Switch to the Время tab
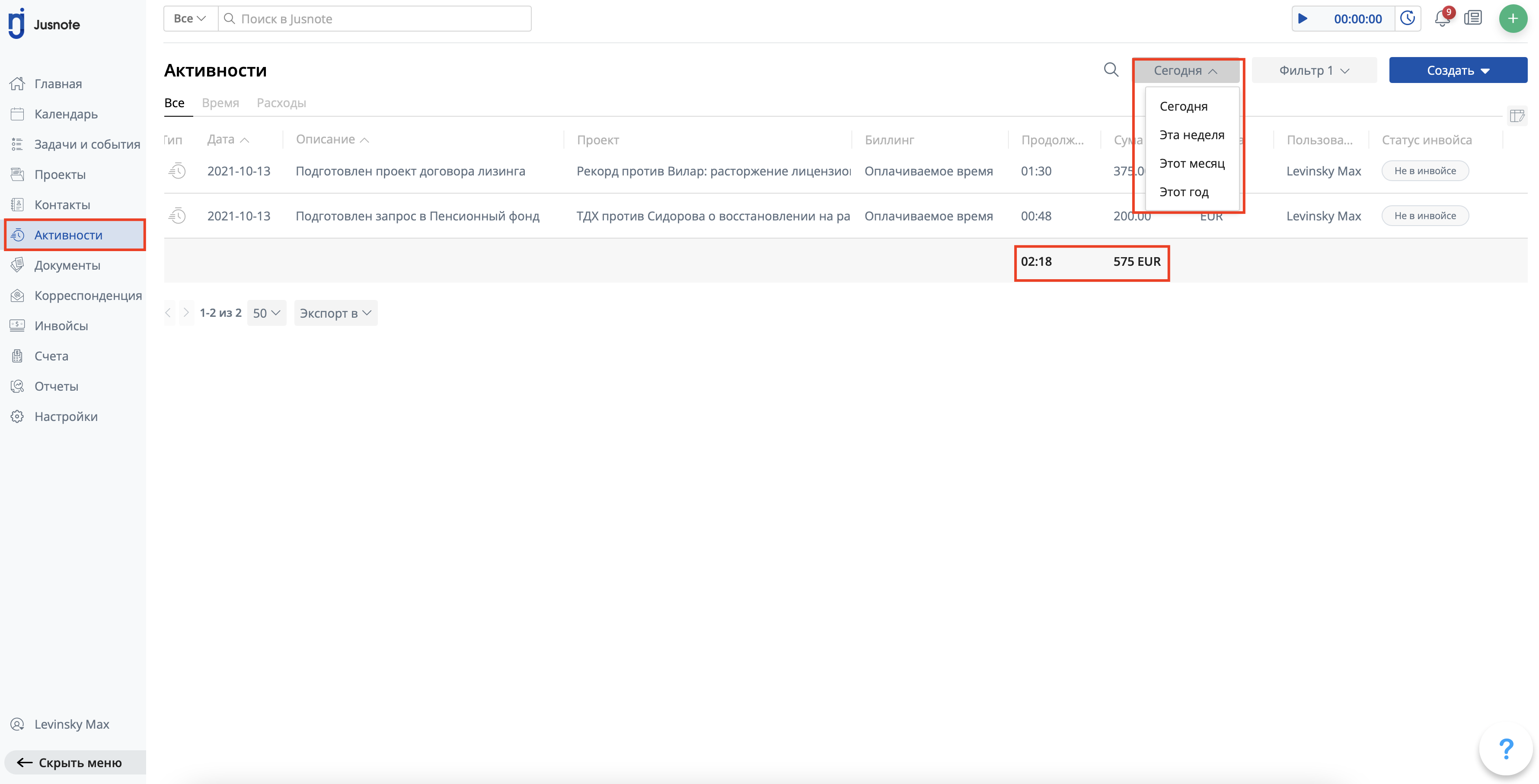Viewport: 1539px width, 784px height. point(220,103)
